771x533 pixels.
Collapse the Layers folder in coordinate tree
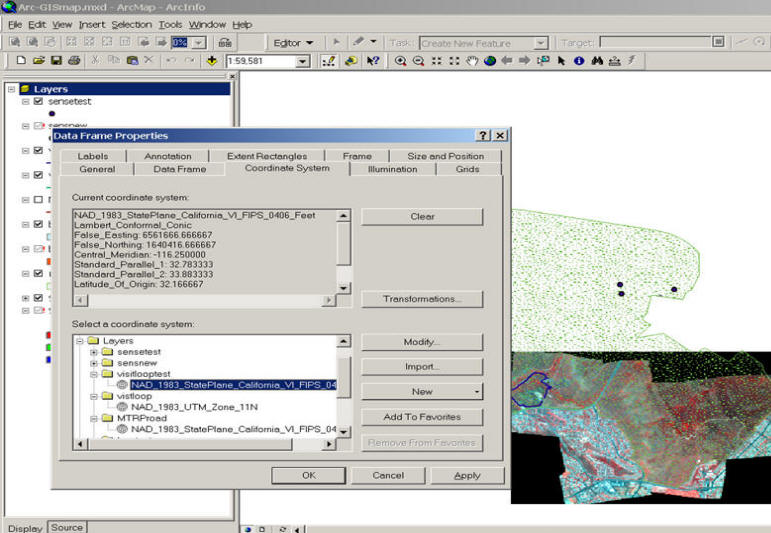pyautogui.click(x=80, y=341)
